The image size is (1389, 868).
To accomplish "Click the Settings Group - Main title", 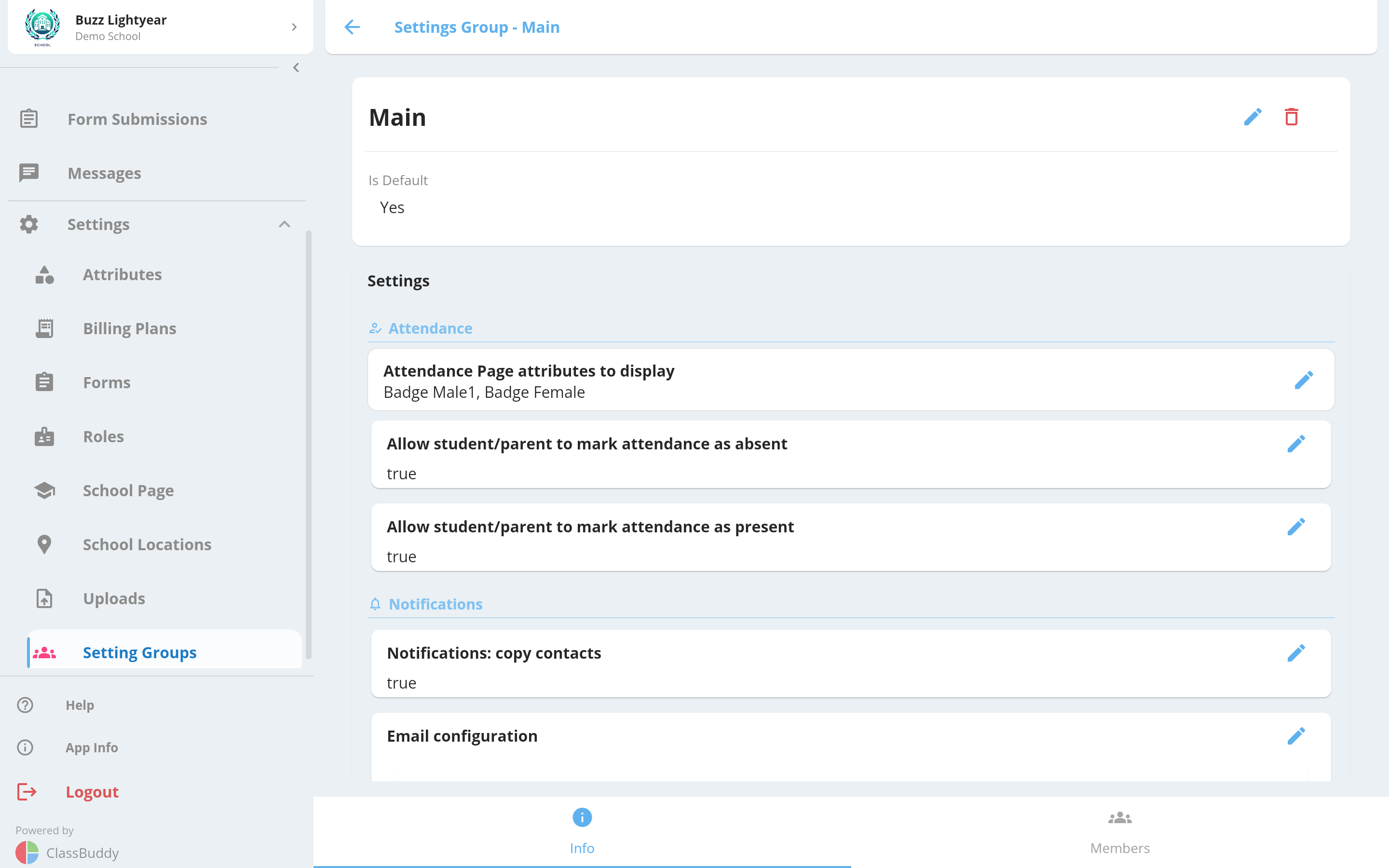I will coord(477,27).
